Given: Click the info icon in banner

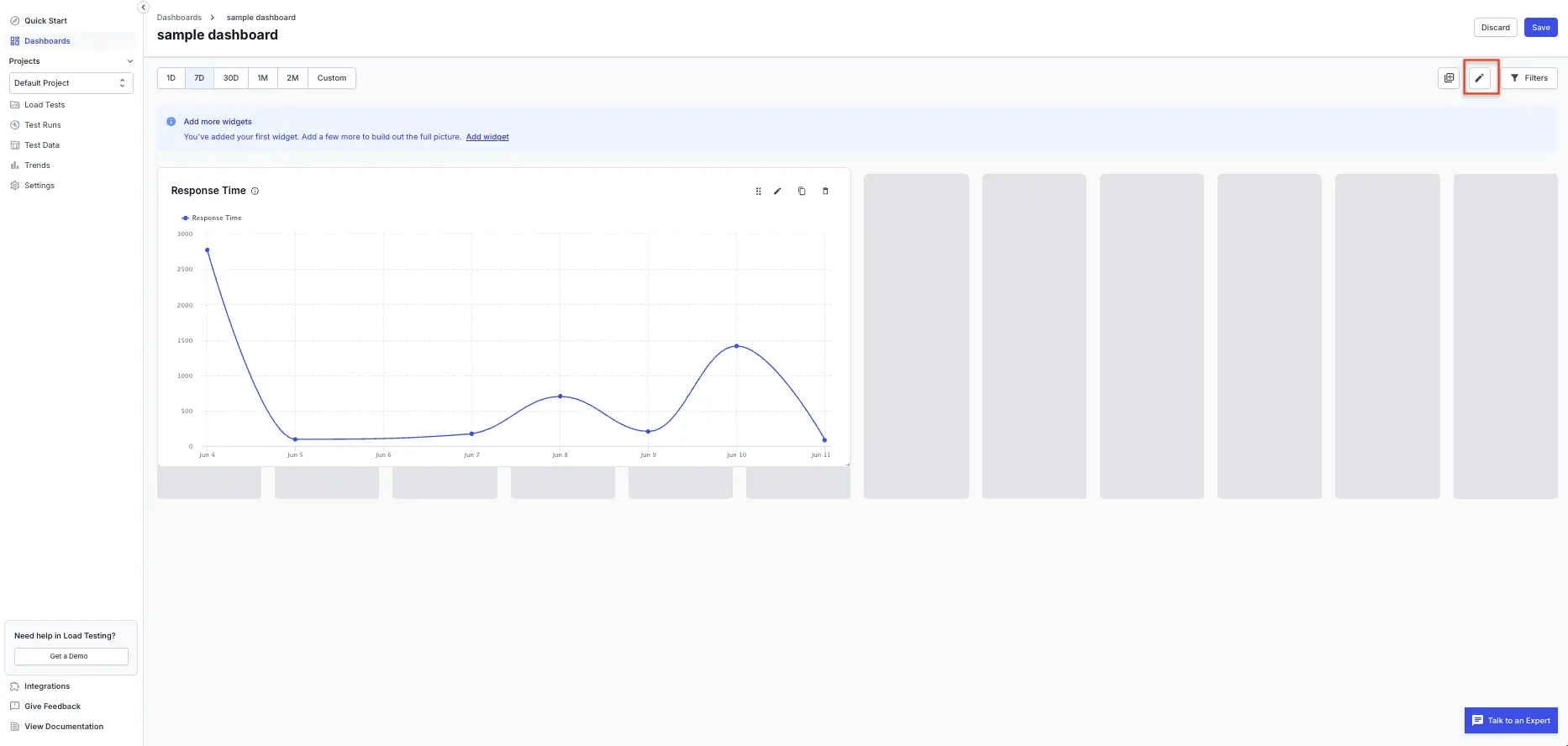Looking at the screenshot, I should (171, 122).
